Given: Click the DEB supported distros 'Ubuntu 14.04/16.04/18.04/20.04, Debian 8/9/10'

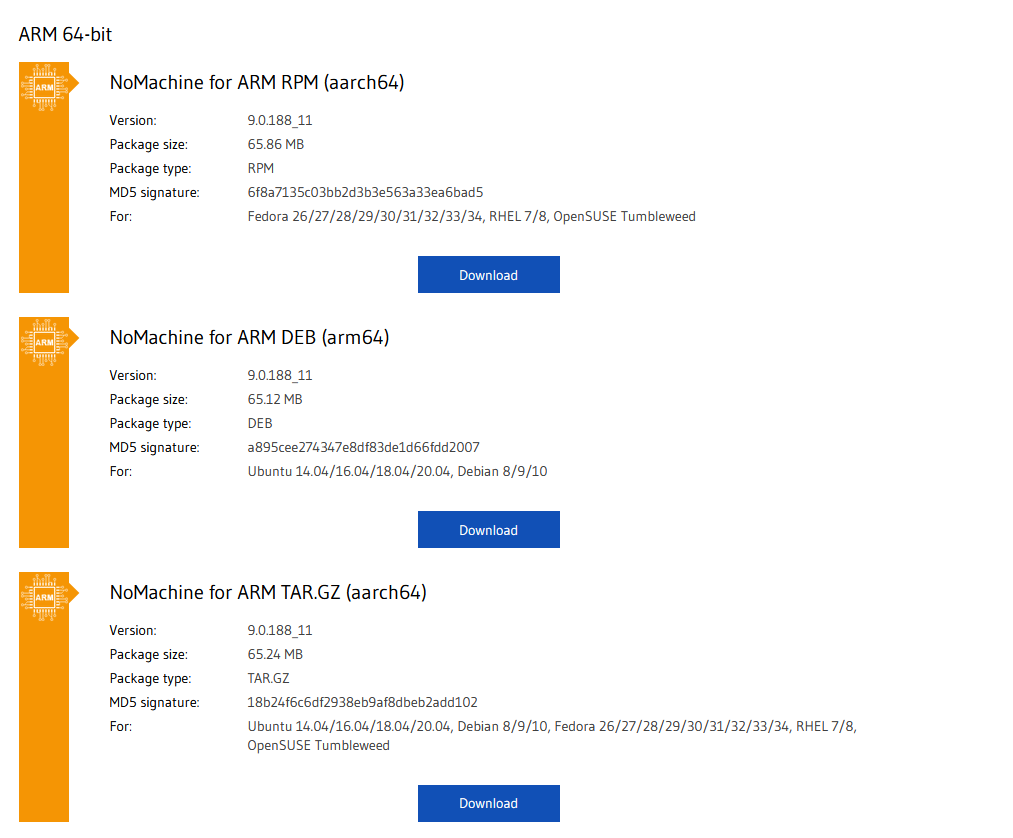Looking at the screenshot, I should (397, 472).
